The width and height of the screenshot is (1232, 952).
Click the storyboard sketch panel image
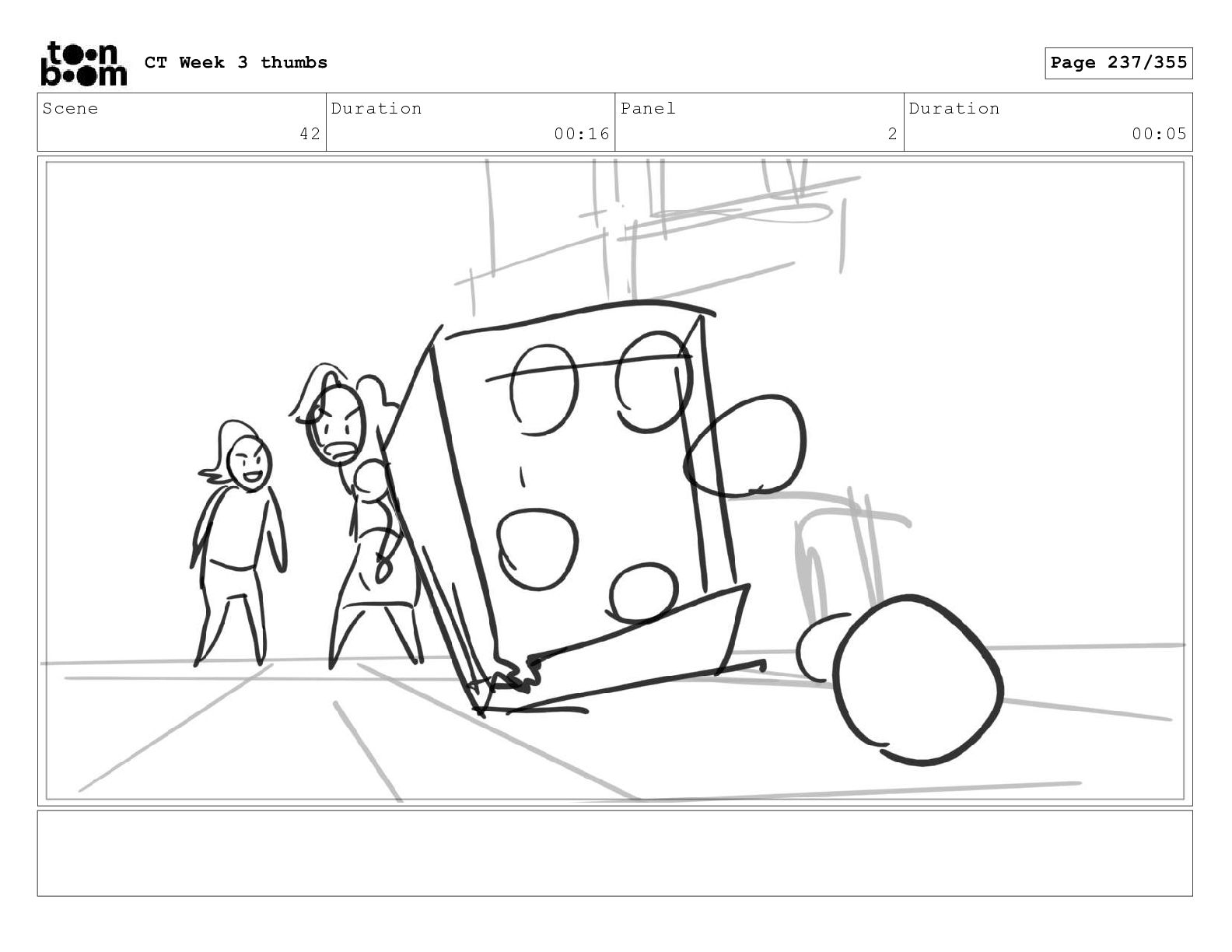point(614,481)
